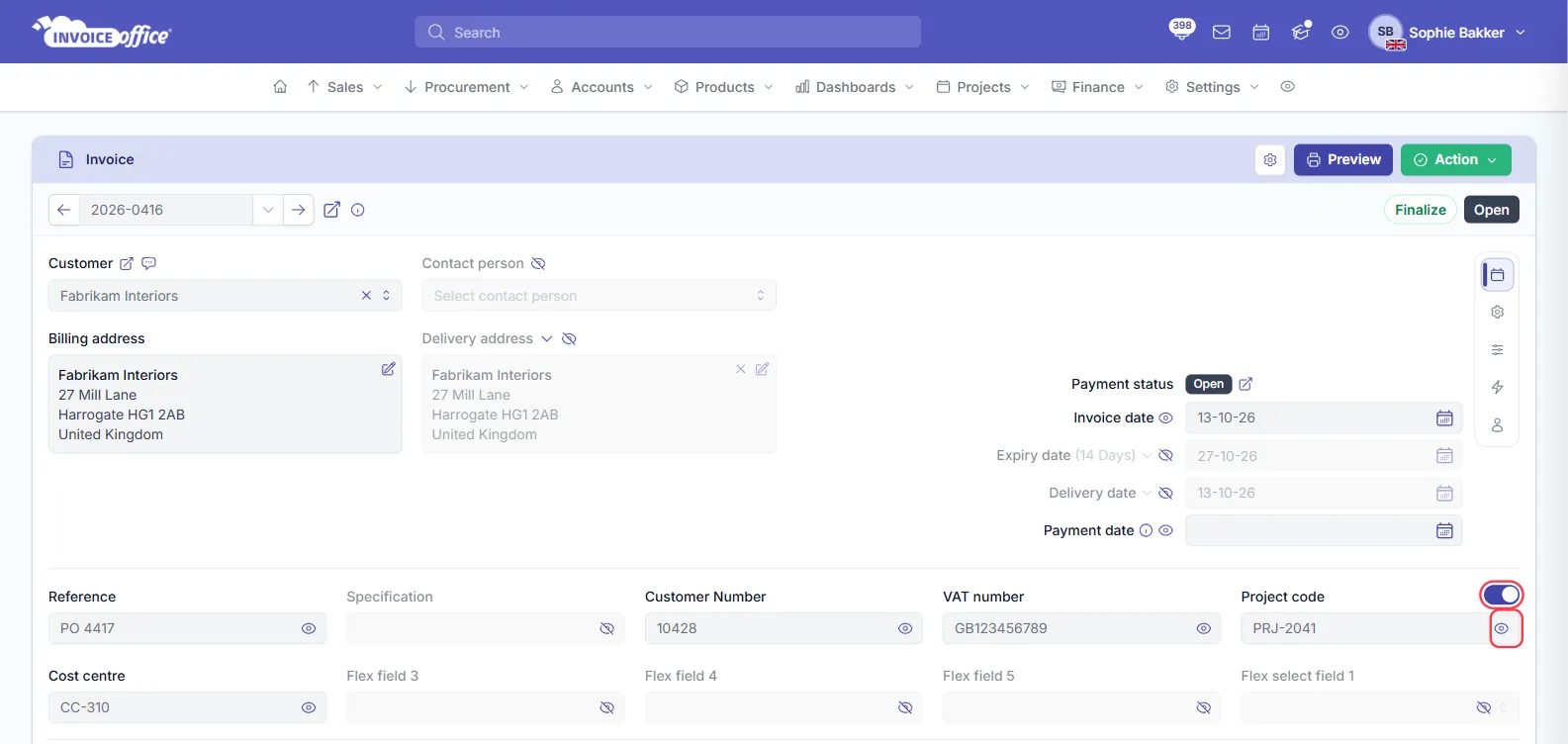Open Invoice date calendar picker
This screenshot has width=1568, height=744.
coord(1444,418)
